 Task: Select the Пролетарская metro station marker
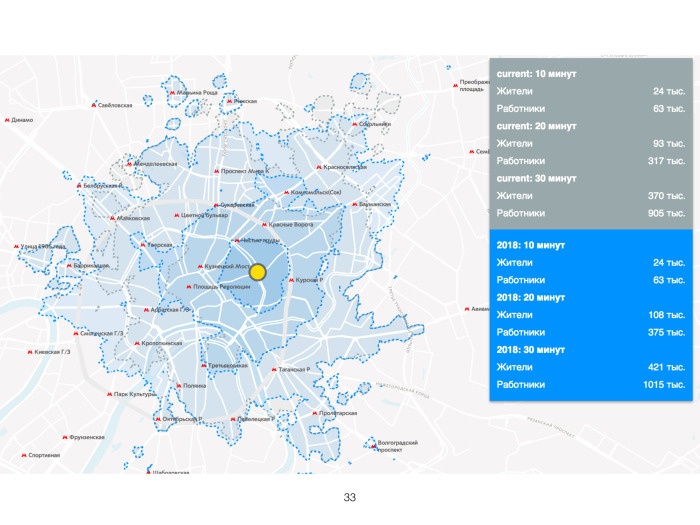[315, 413]
